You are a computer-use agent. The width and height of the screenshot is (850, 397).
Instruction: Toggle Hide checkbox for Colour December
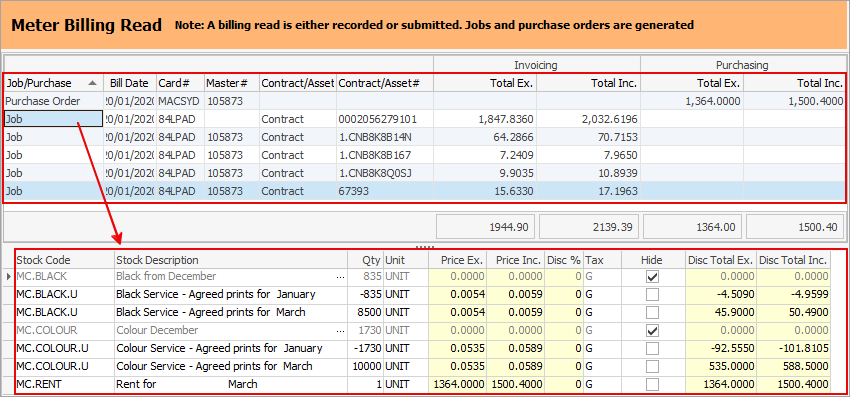click(x=653, y=330)
